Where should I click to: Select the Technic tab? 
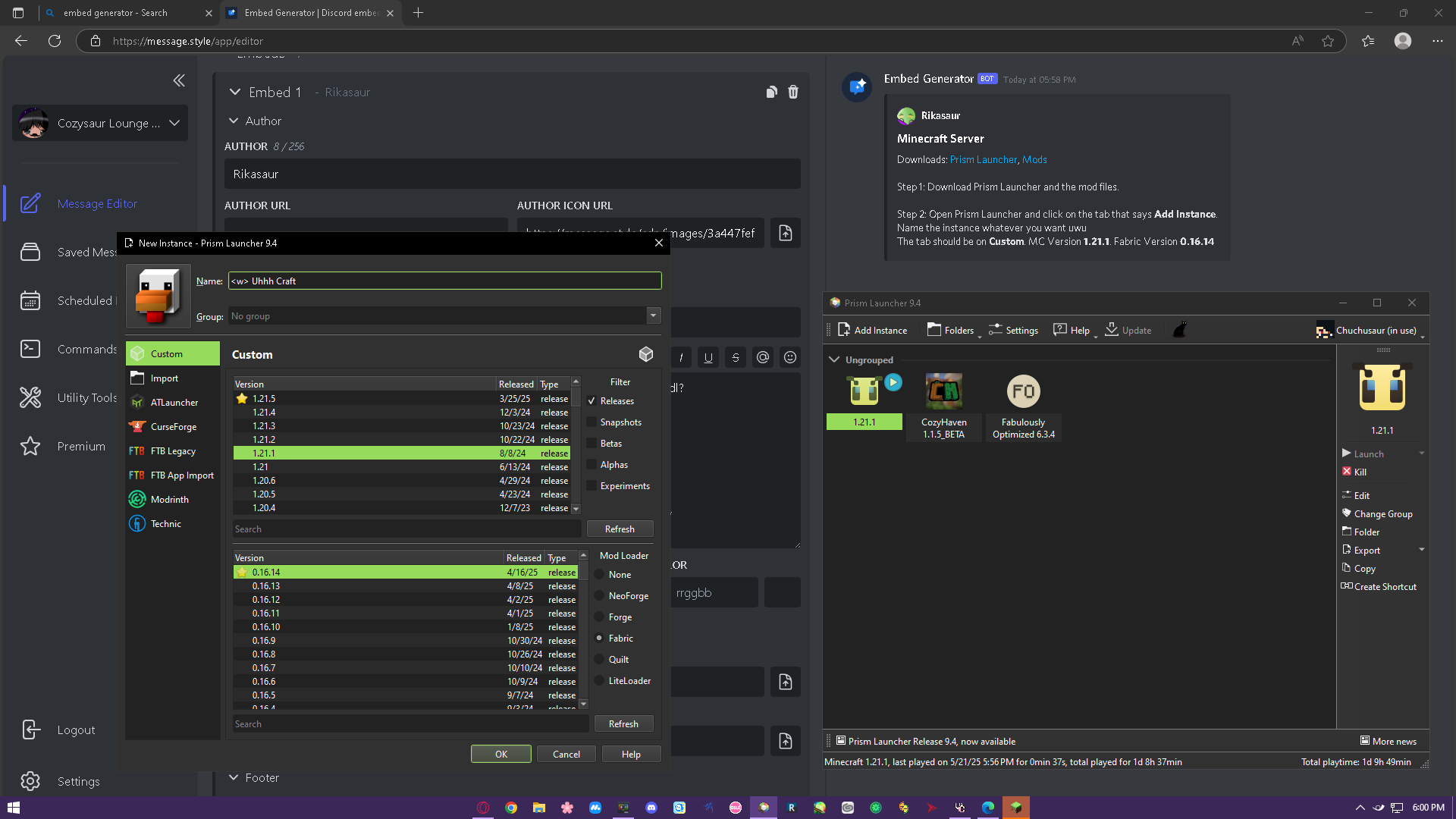pyautogui.click(x=173, y=524)
